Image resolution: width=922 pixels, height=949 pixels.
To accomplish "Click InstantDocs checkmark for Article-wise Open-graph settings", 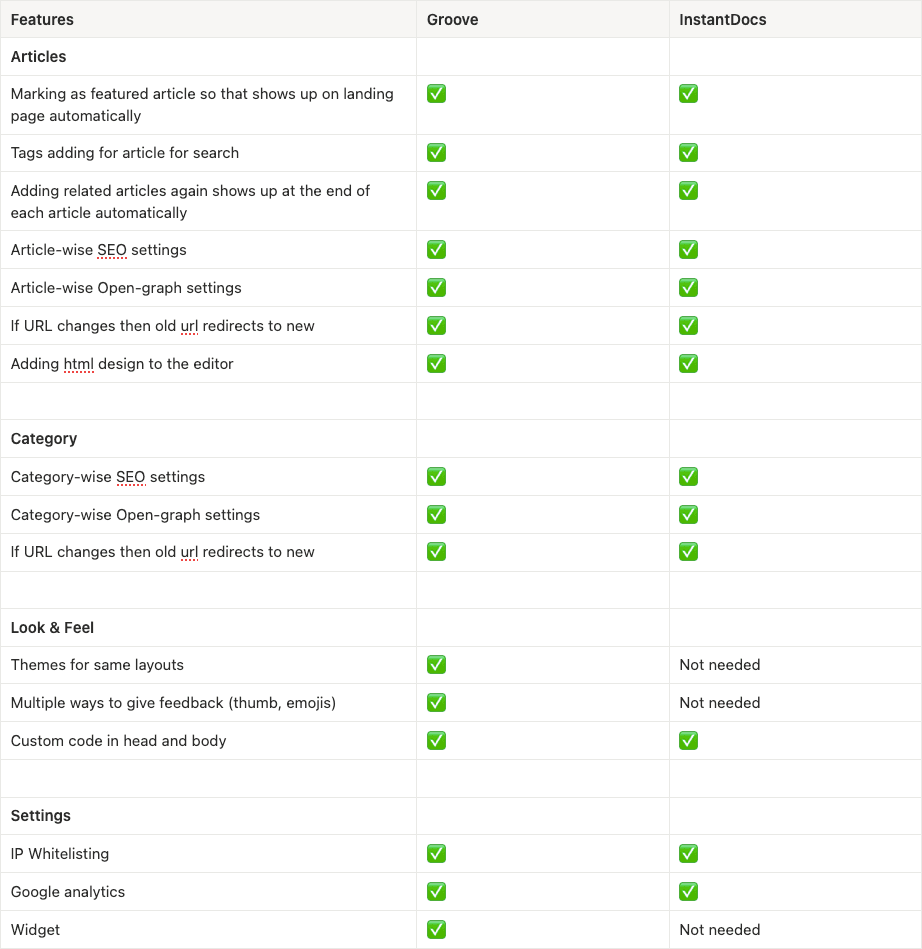I will point(688,288).
